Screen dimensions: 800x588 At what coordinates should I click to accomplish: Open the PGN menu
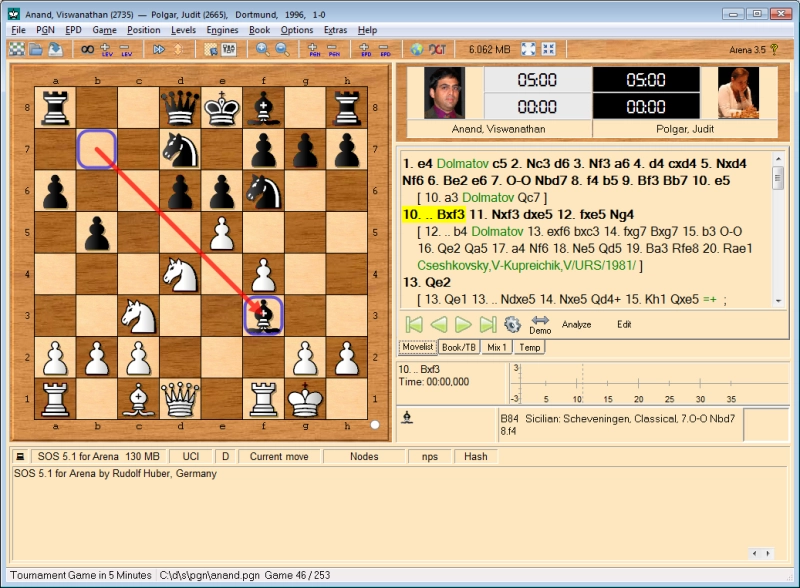[45, 30]
